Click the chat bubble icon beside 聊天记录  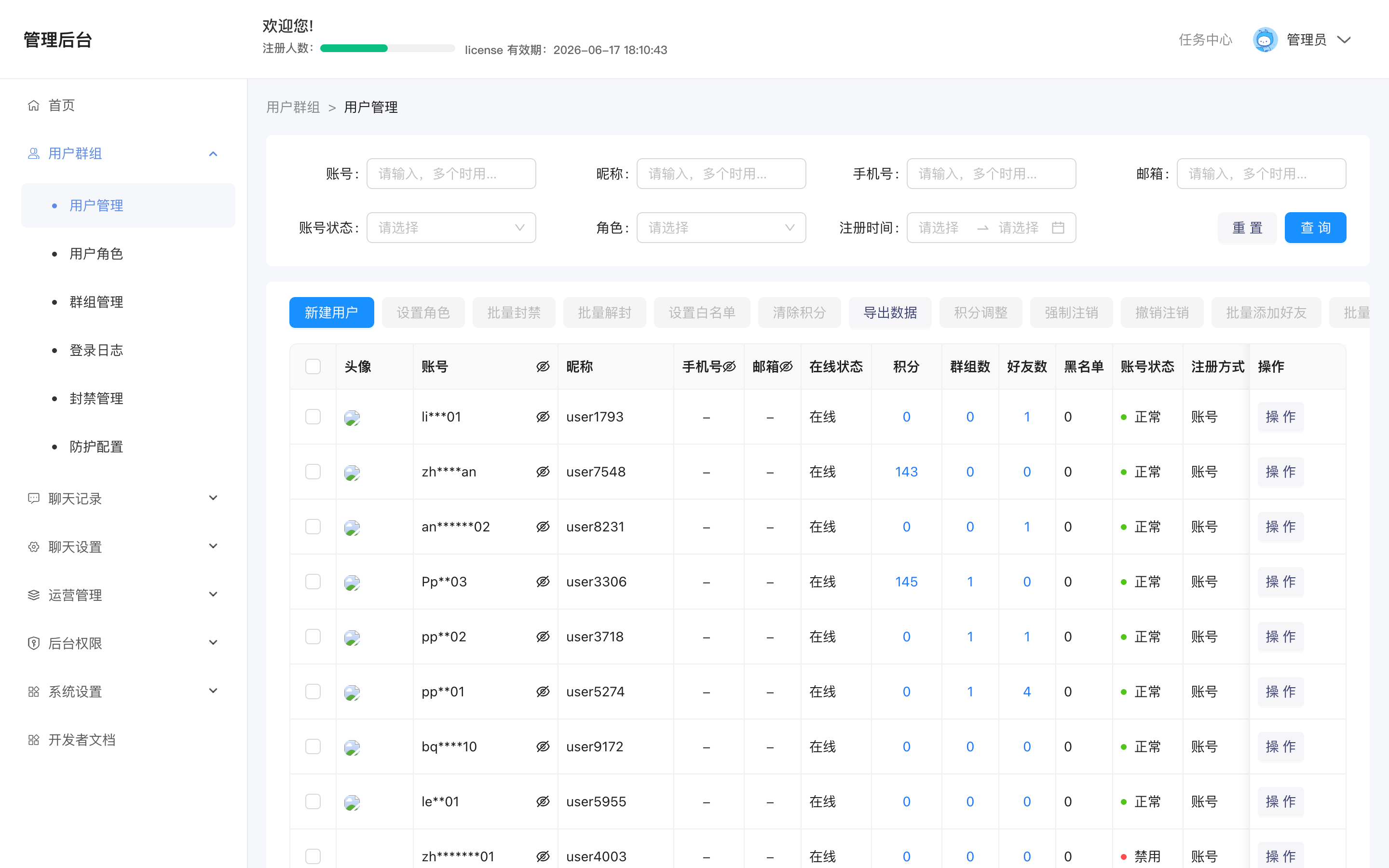click(x=34, y=498)
